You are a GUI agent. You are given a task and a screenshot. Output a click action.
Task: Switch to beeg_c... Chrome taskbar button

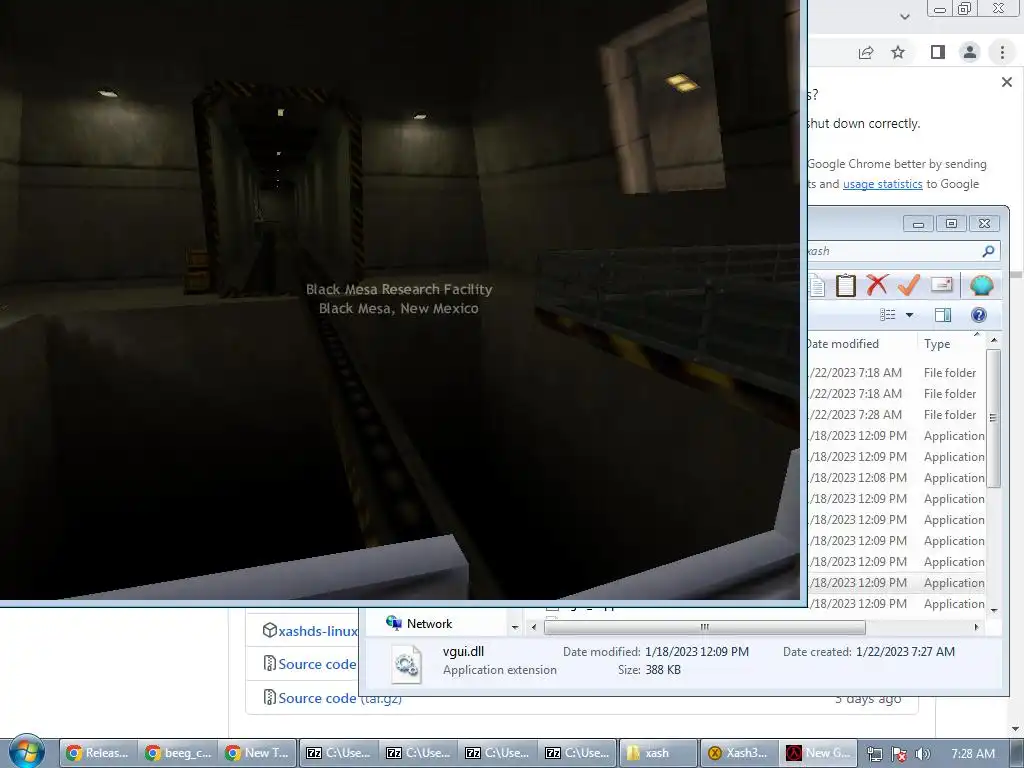[178, 753]
